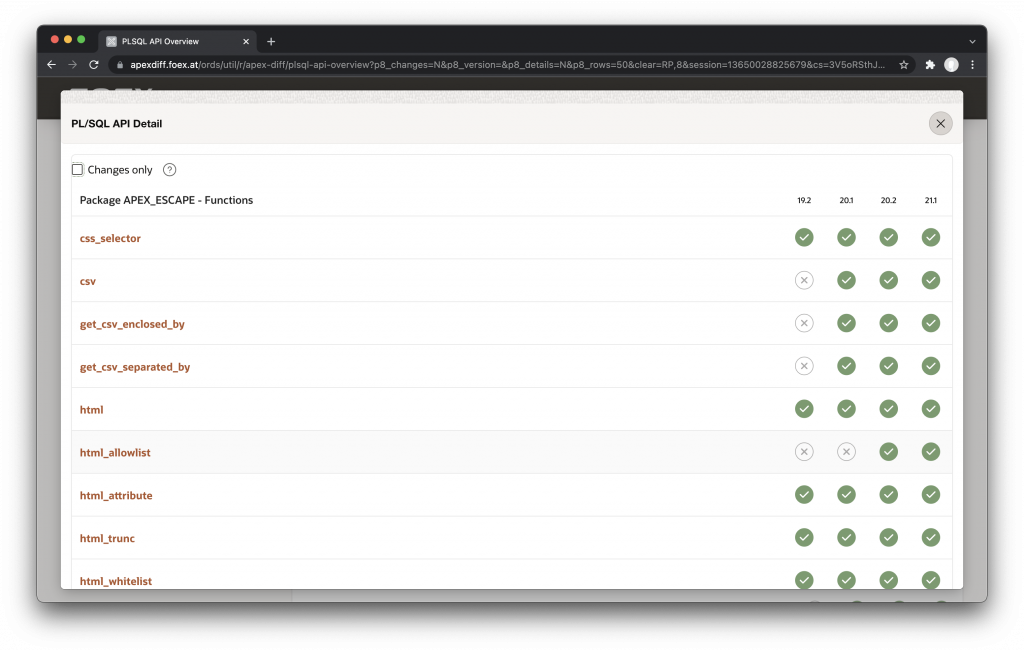The image size is (1024, 651).
Task: Open the csv function link
Action: coord(88,281)
